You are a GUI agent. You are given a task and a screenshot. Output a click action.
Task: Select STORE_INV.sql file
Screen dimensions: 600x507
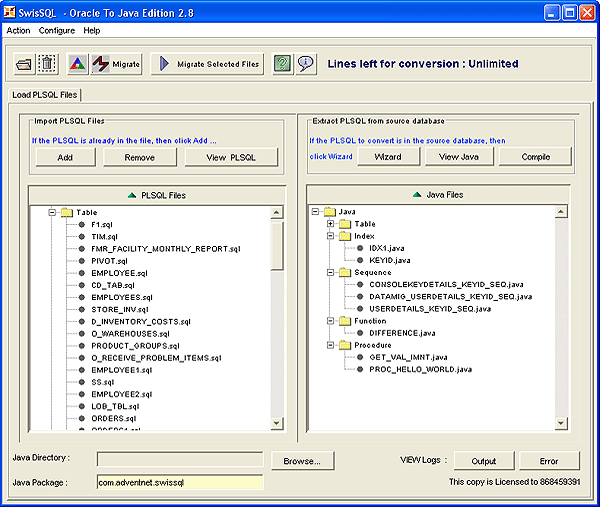[120, 310]
